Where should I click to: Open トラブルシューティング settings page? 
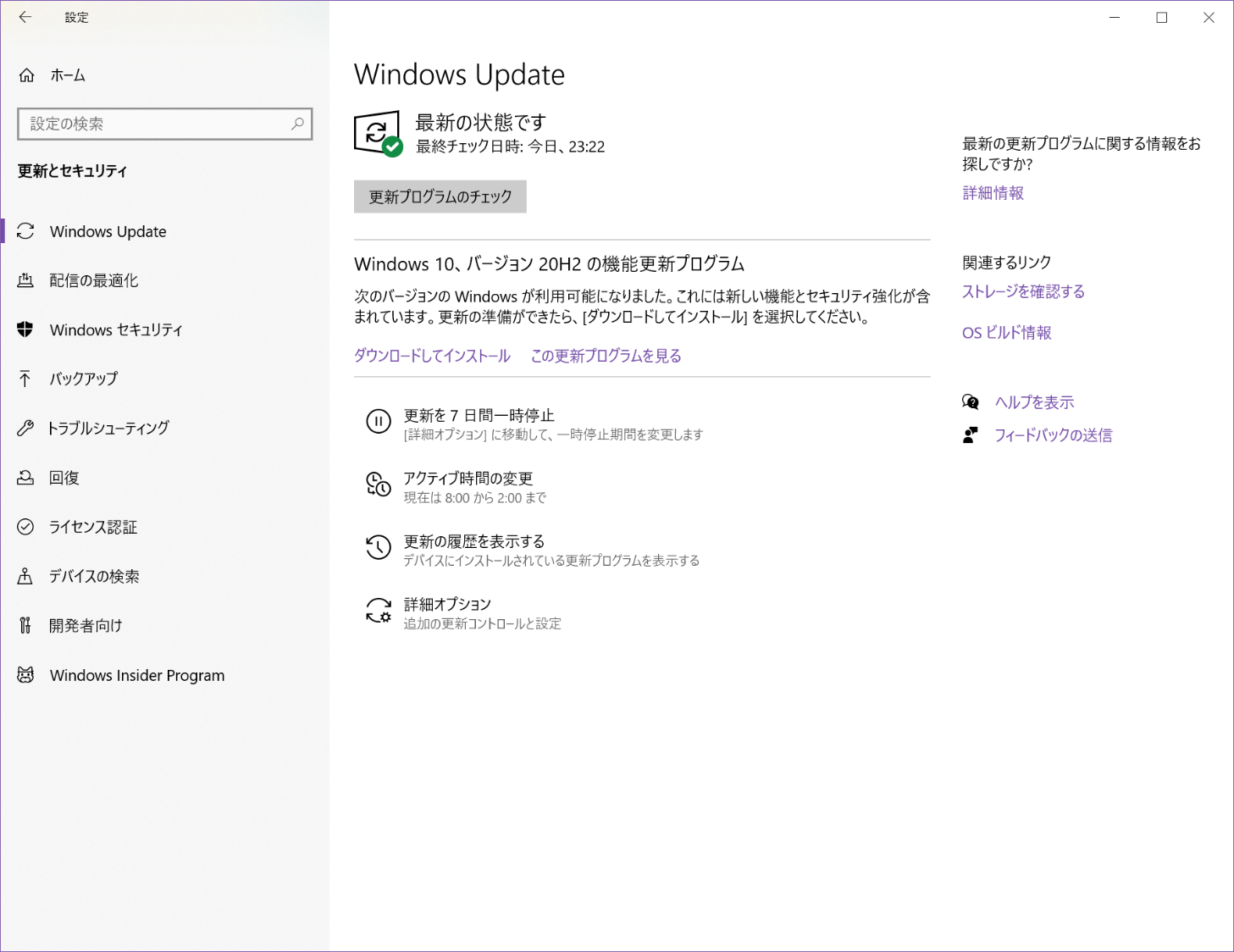(x=108, y=428)
